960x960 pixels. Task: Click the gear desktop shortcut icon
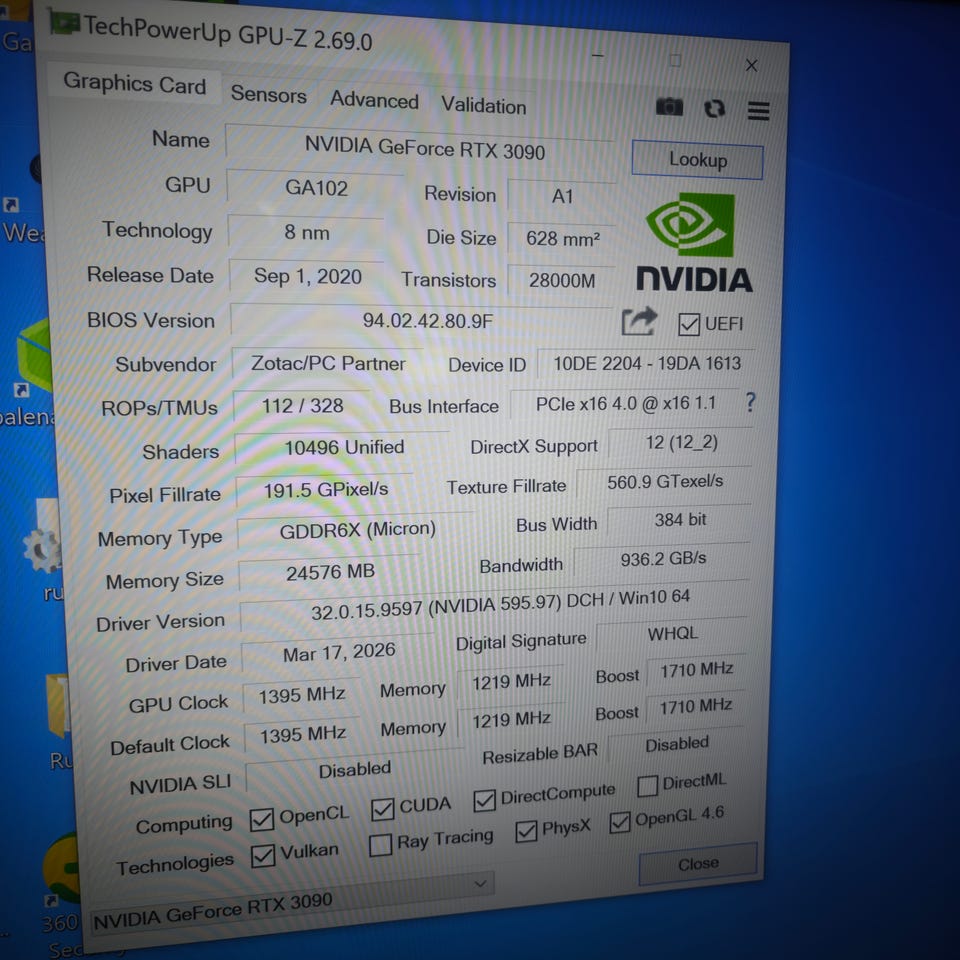(x=43, y=549)
